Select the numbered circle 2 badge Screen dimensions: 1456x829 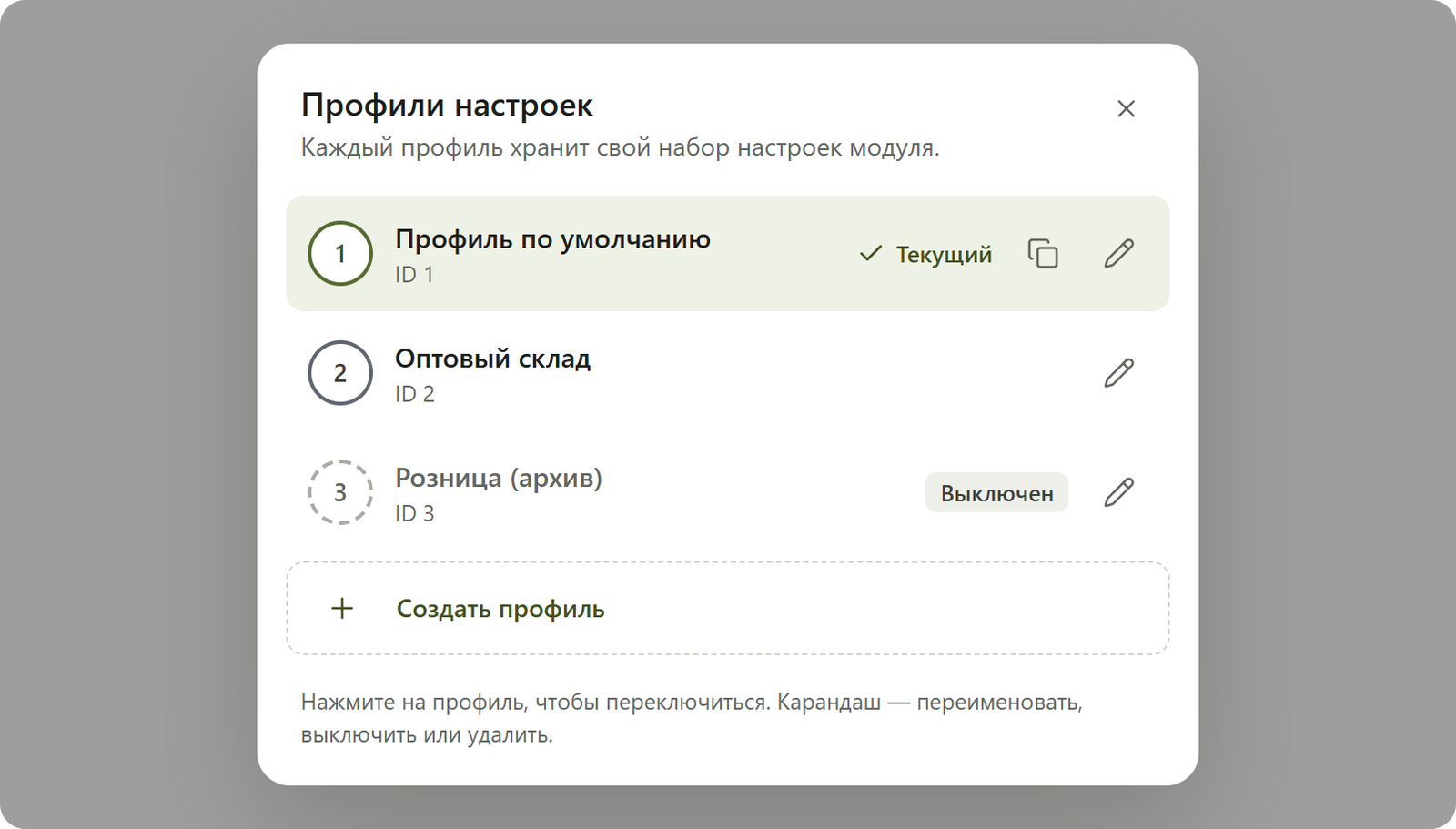[x=340, y=373]
